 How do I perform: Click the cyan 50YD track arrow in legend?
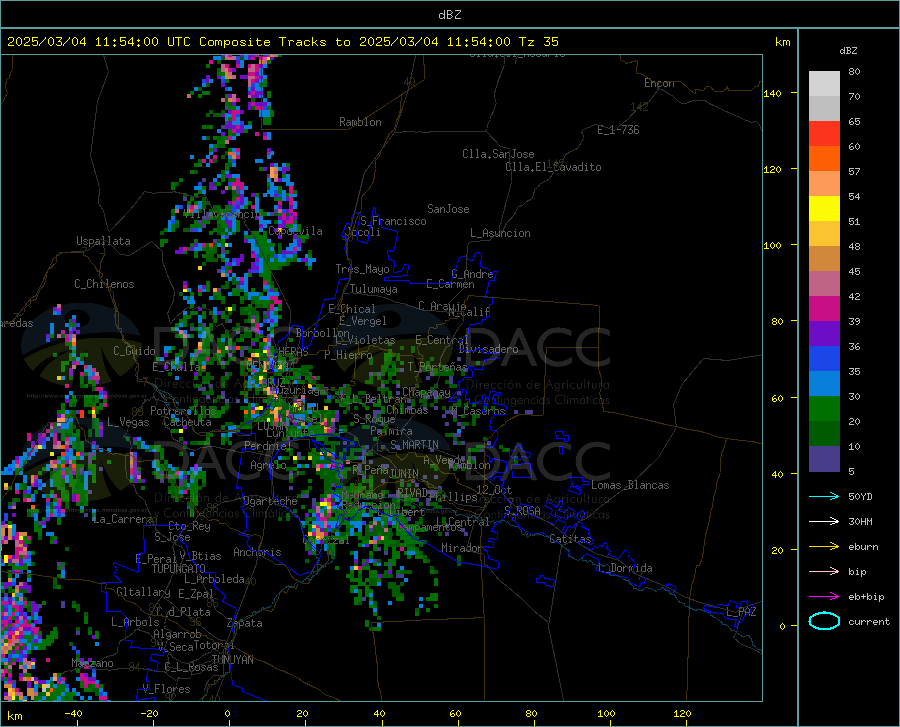(x=824, y=496)
